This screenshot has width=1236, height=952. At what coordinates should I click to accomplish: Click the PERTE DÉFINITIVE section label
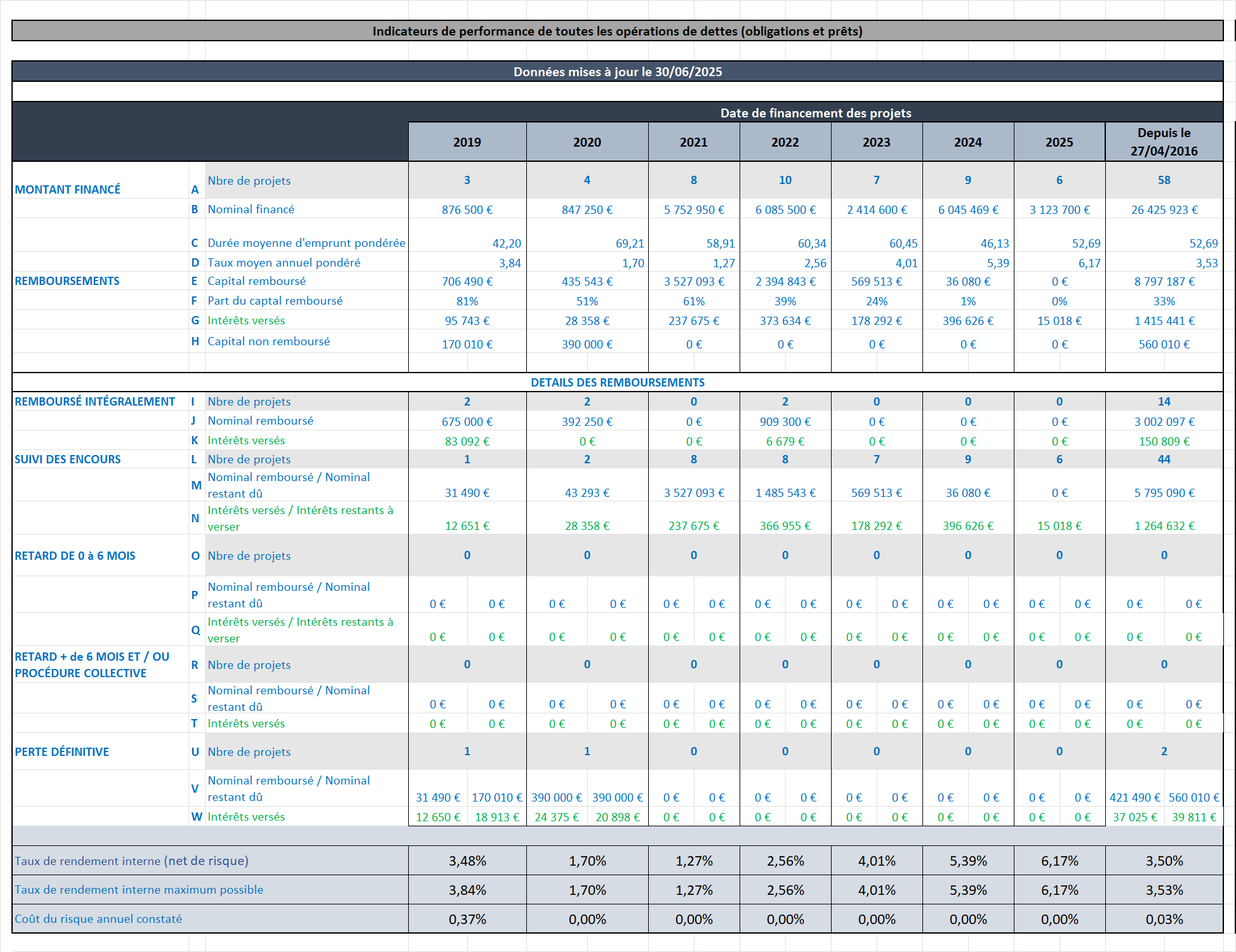tap(62, 751)
